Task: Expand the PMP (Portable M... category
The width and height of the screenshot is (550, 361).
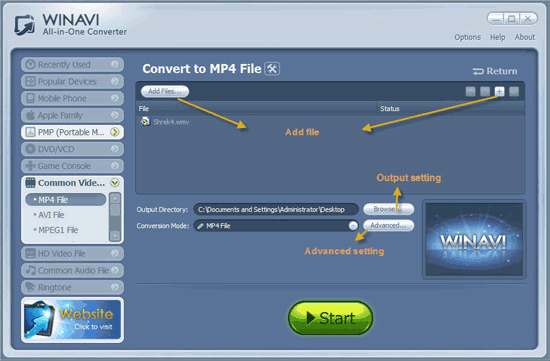Action: point(72,132)
